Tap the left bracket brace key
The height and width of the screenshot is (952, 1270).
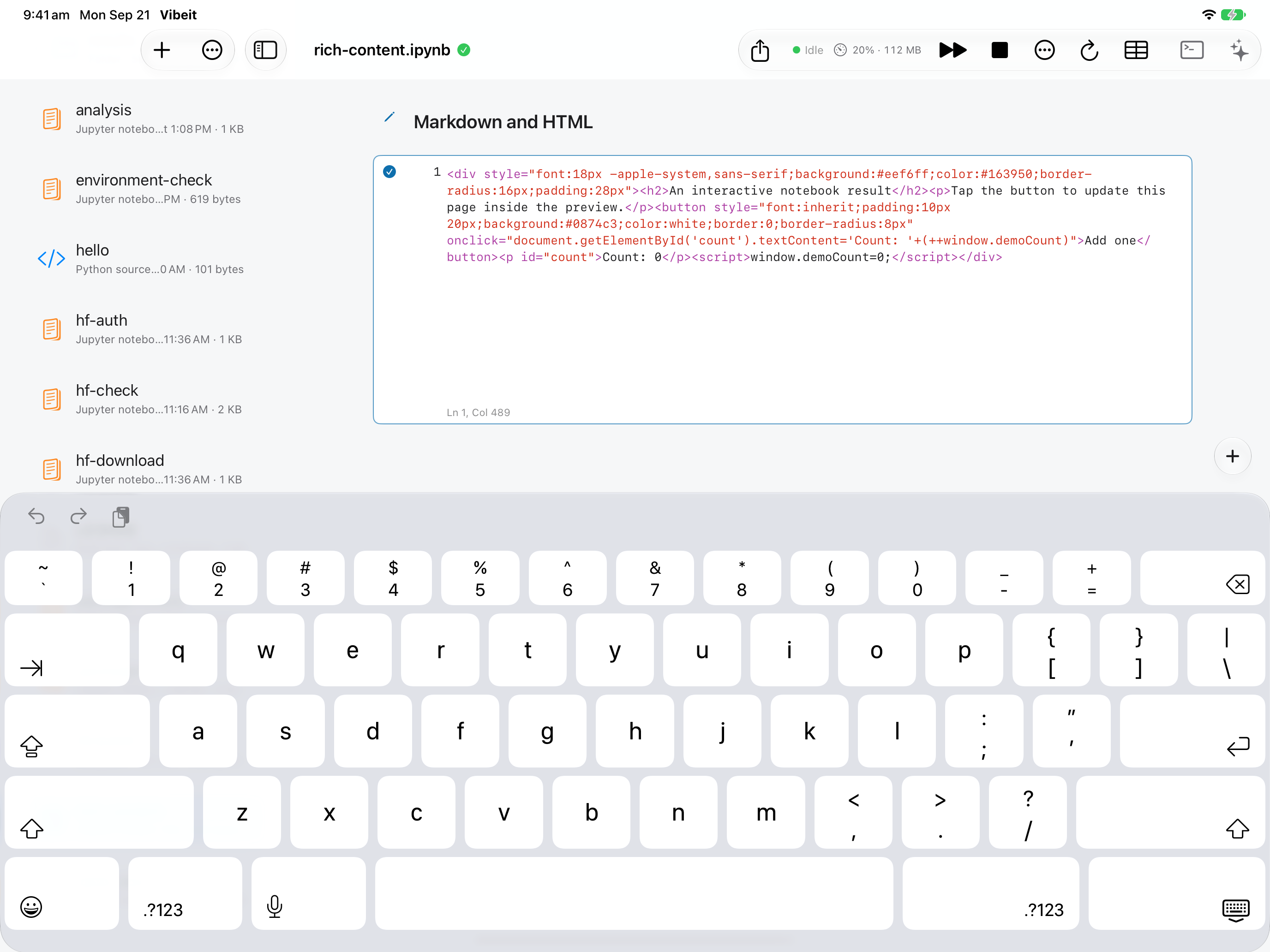[1051, 650]
